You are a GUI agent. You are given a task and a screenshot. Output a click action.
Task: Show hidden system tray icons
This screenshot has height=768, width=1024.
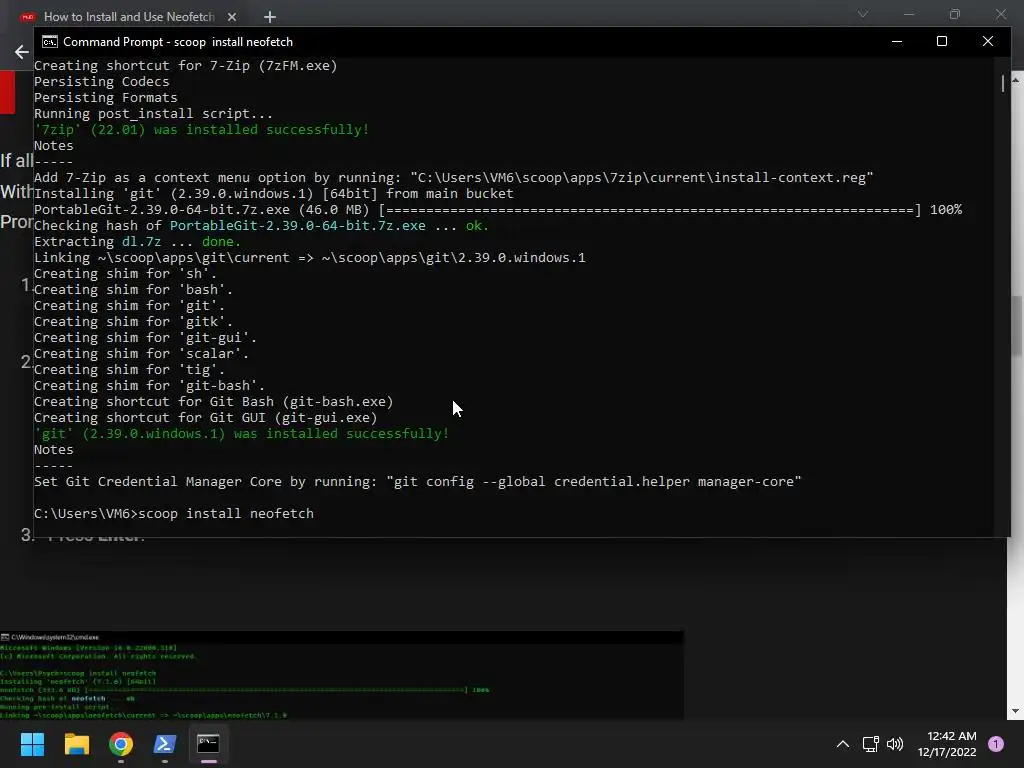[843, 744]
